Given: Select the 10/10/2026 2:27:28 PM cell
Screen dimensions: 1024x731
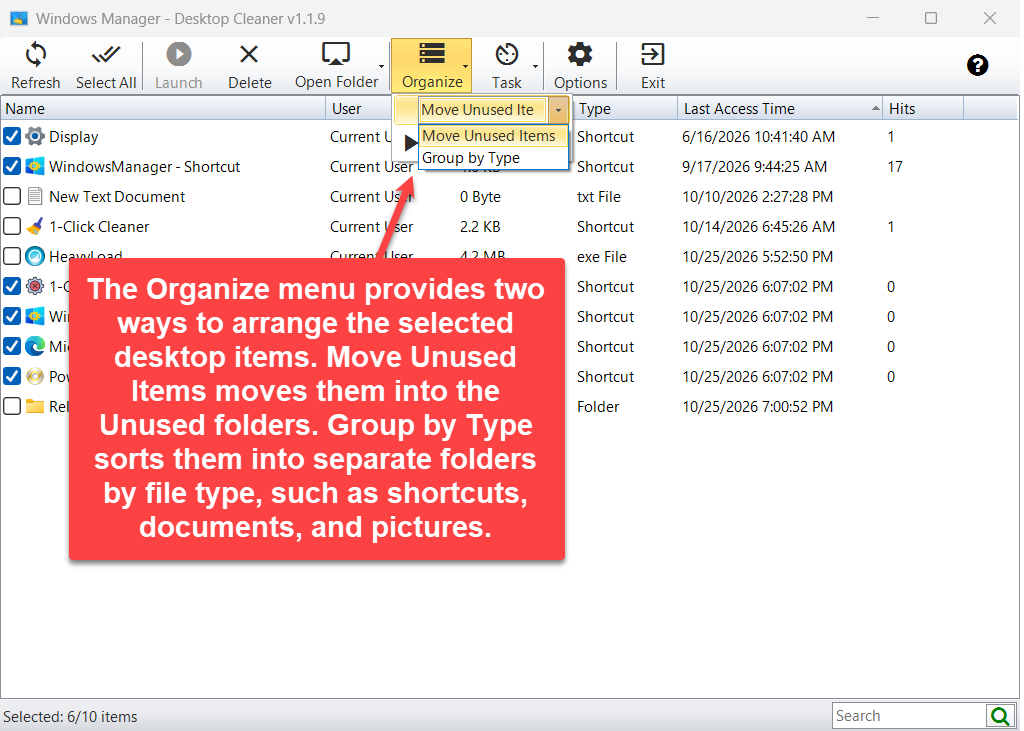Looking at the screenshot, I should coord(758,197).
